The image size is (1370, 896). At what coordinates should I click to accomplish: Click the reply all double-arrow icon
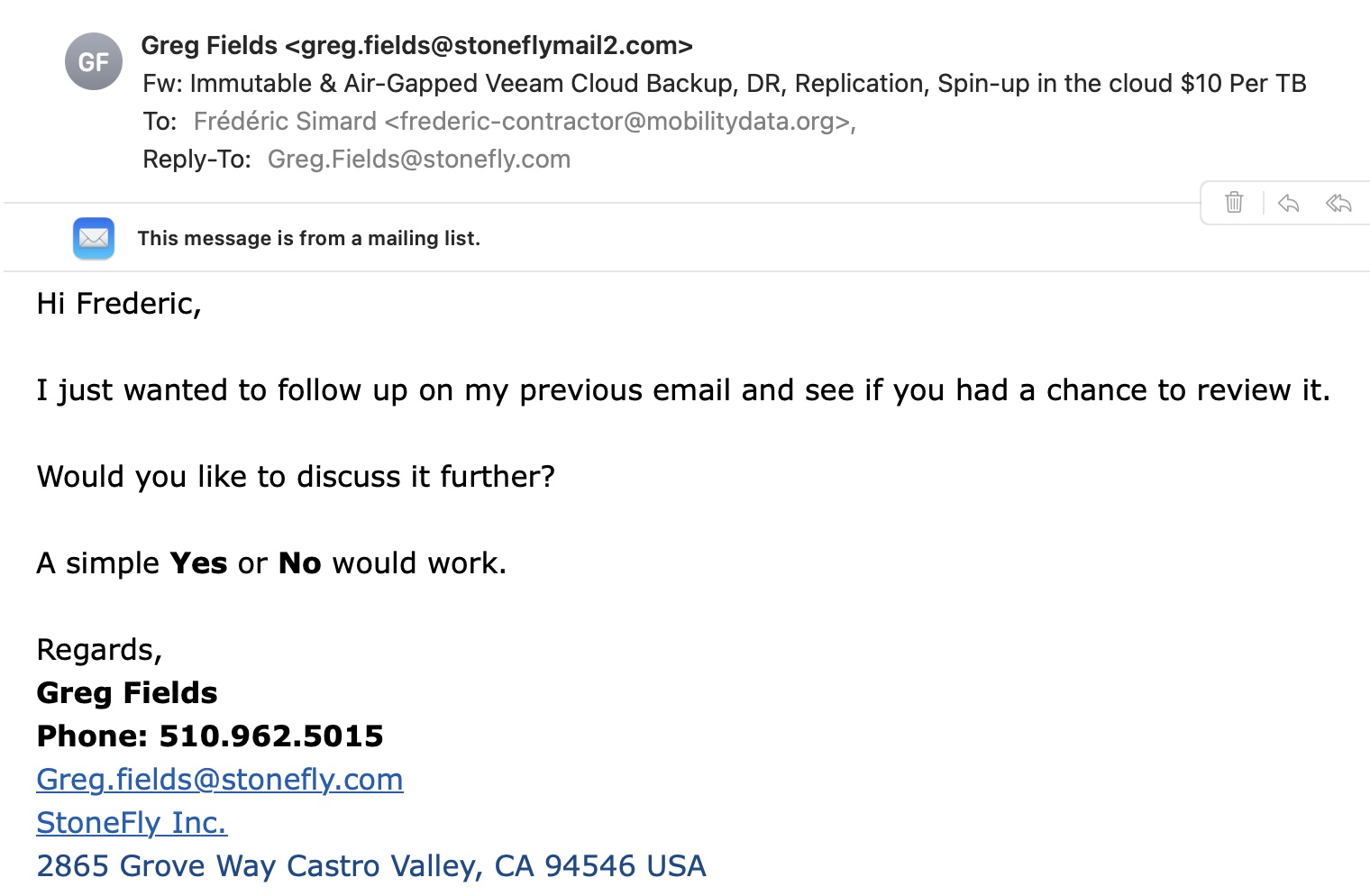1338,203
